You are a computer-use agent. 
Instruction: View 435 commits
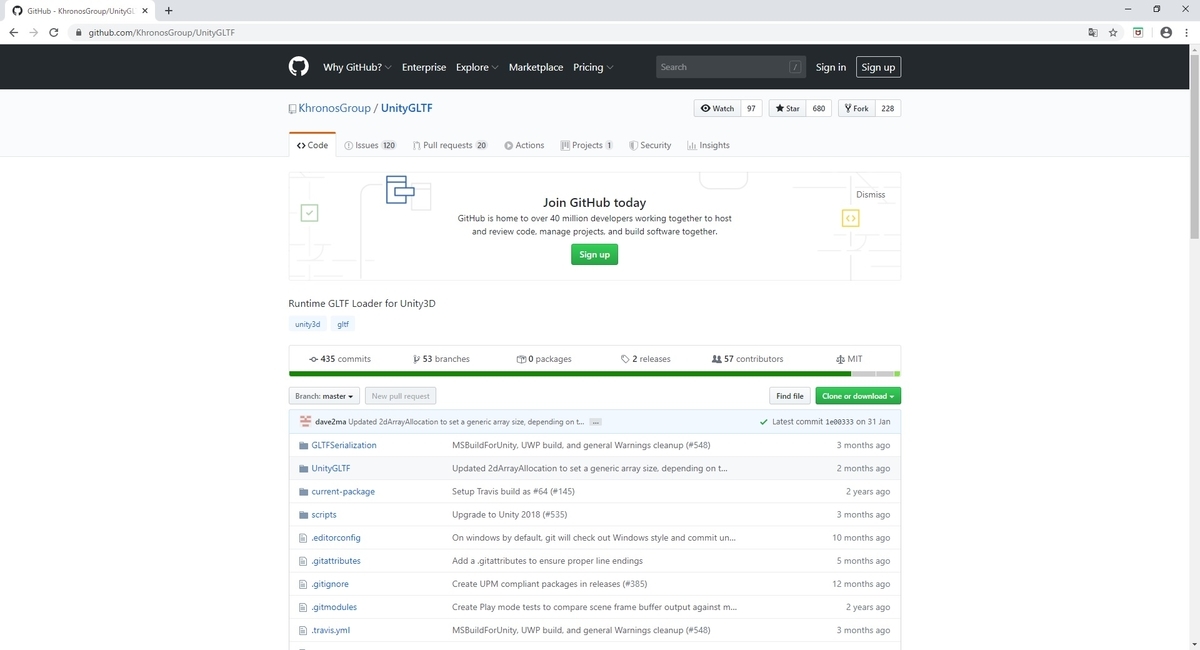click(340, 359)
